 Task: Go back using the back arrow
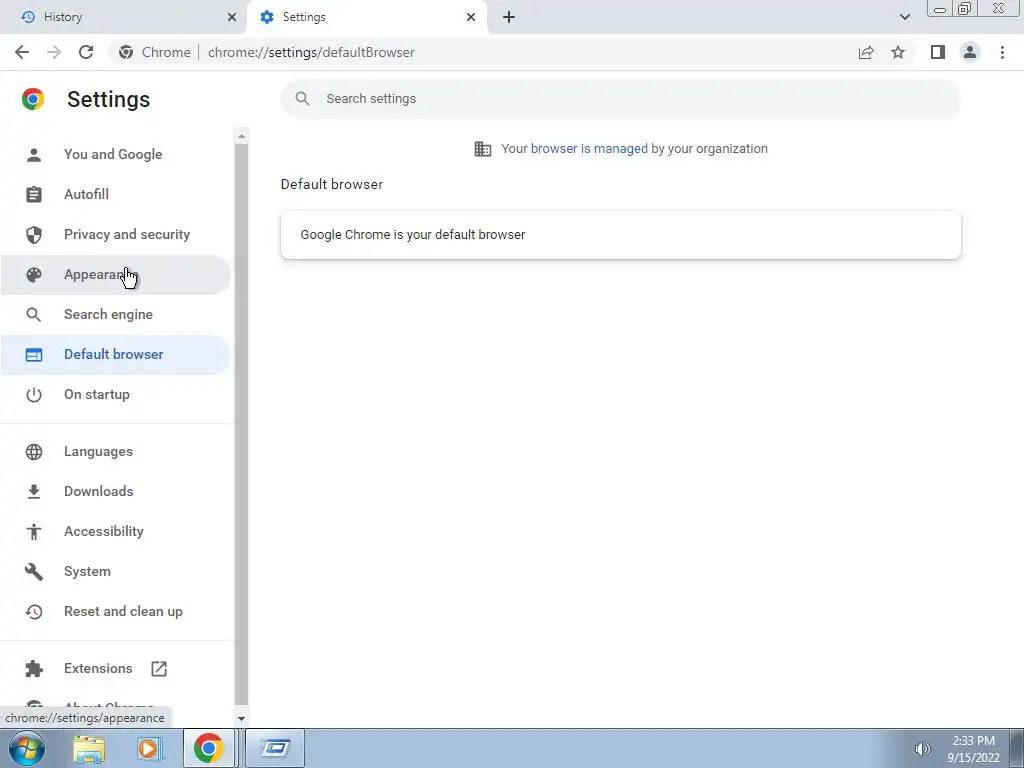tap(22, 52)
